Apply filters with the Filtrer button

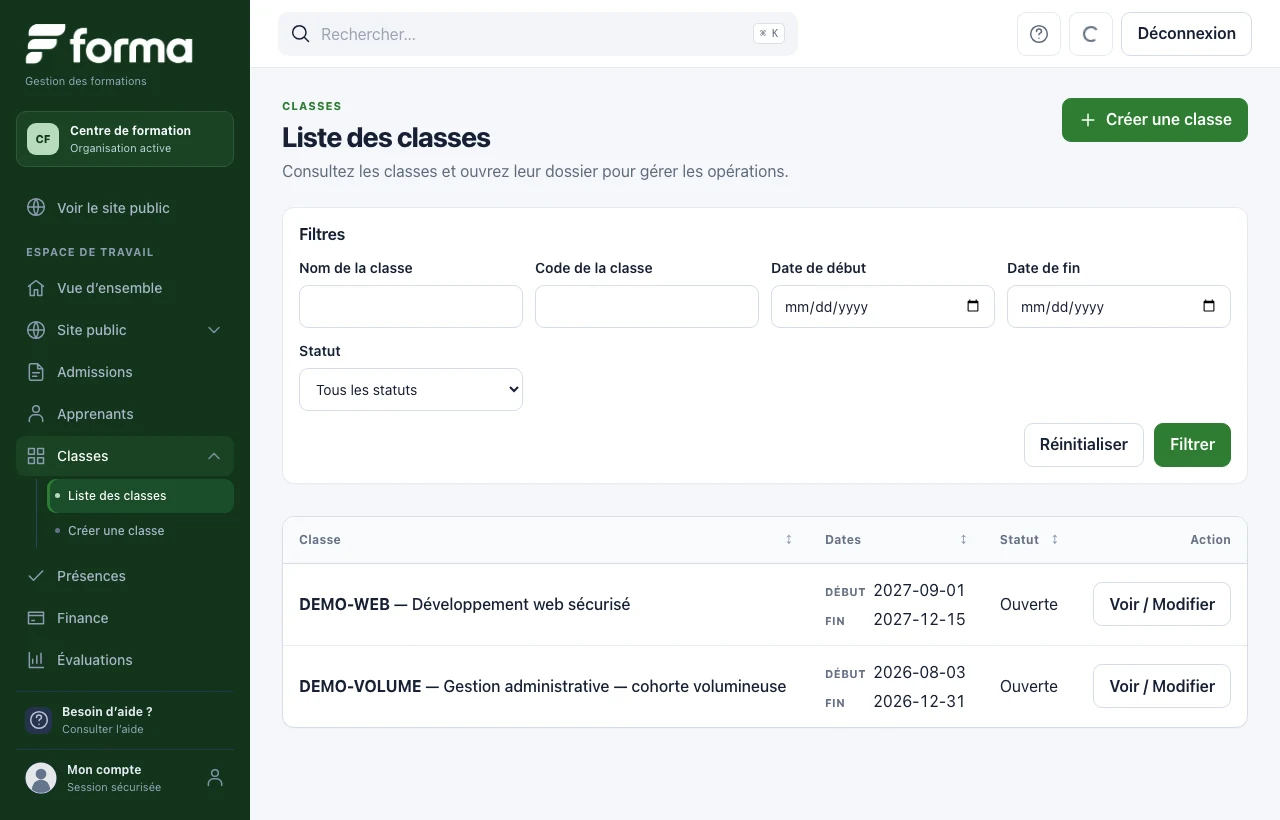coord(1192,445)
